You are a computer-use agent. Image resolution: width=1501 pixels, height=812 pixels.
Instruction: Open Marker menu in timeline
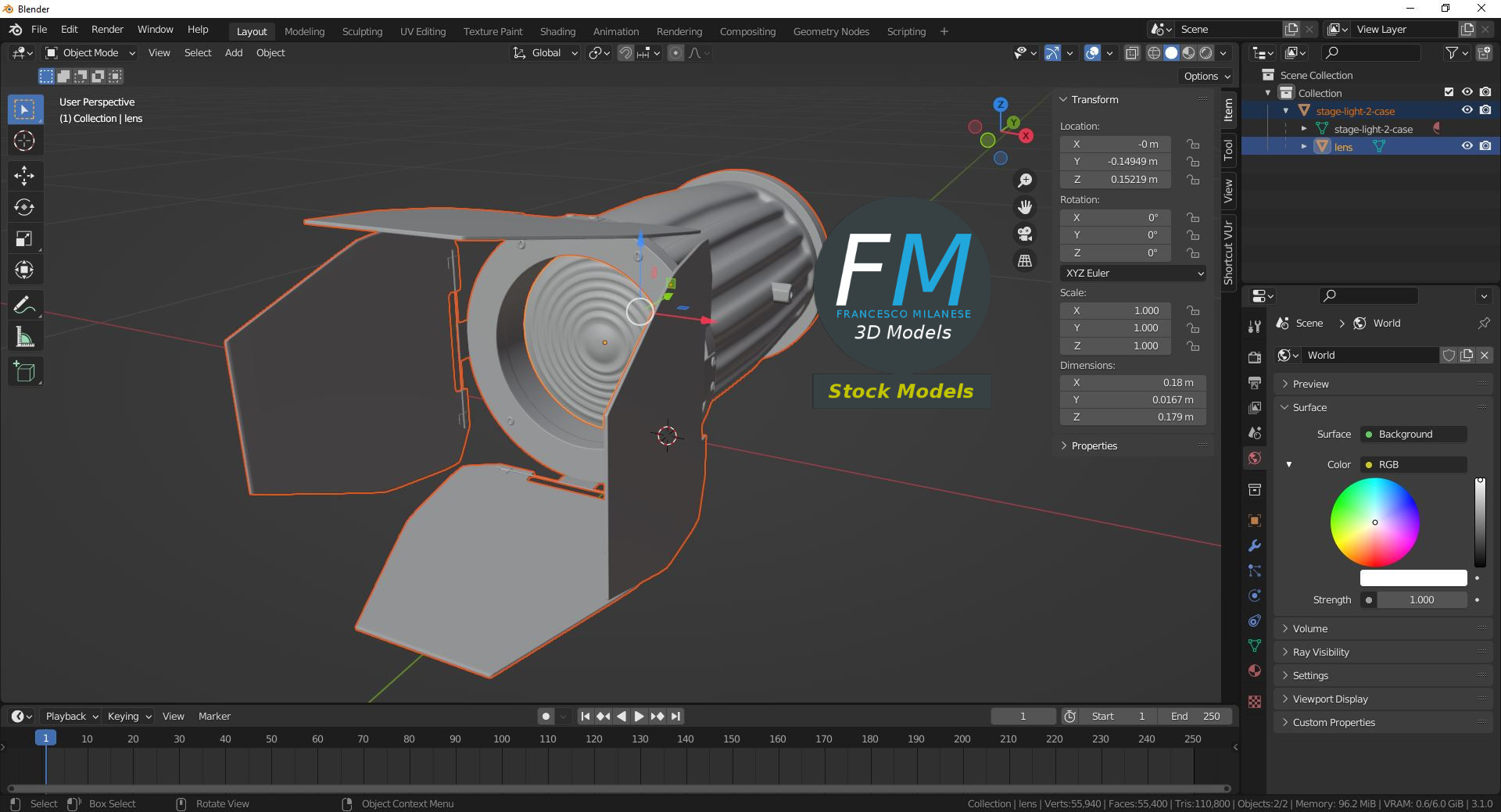[214, 716]
